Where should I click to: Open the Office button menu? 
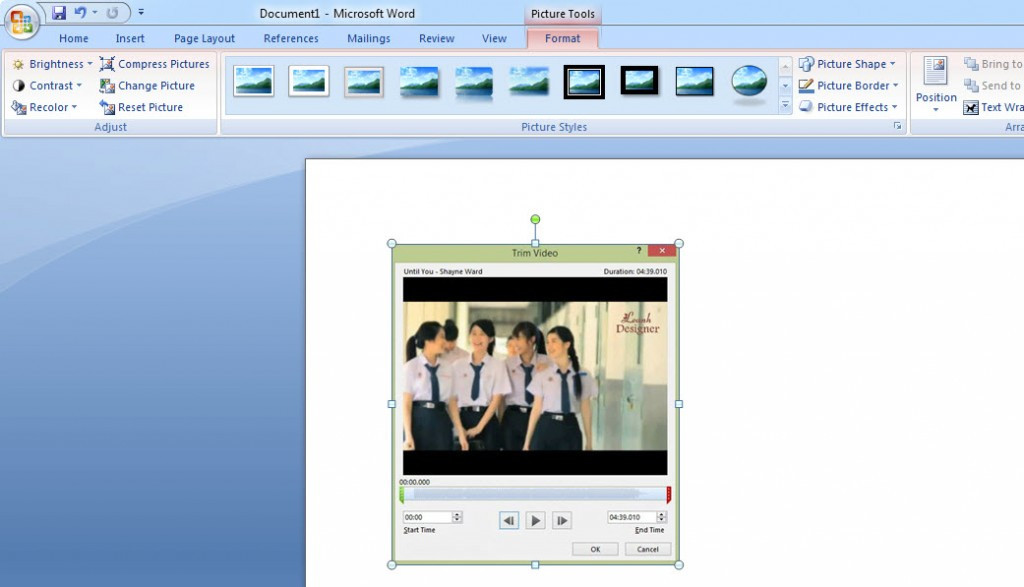(x=22, y=22)
